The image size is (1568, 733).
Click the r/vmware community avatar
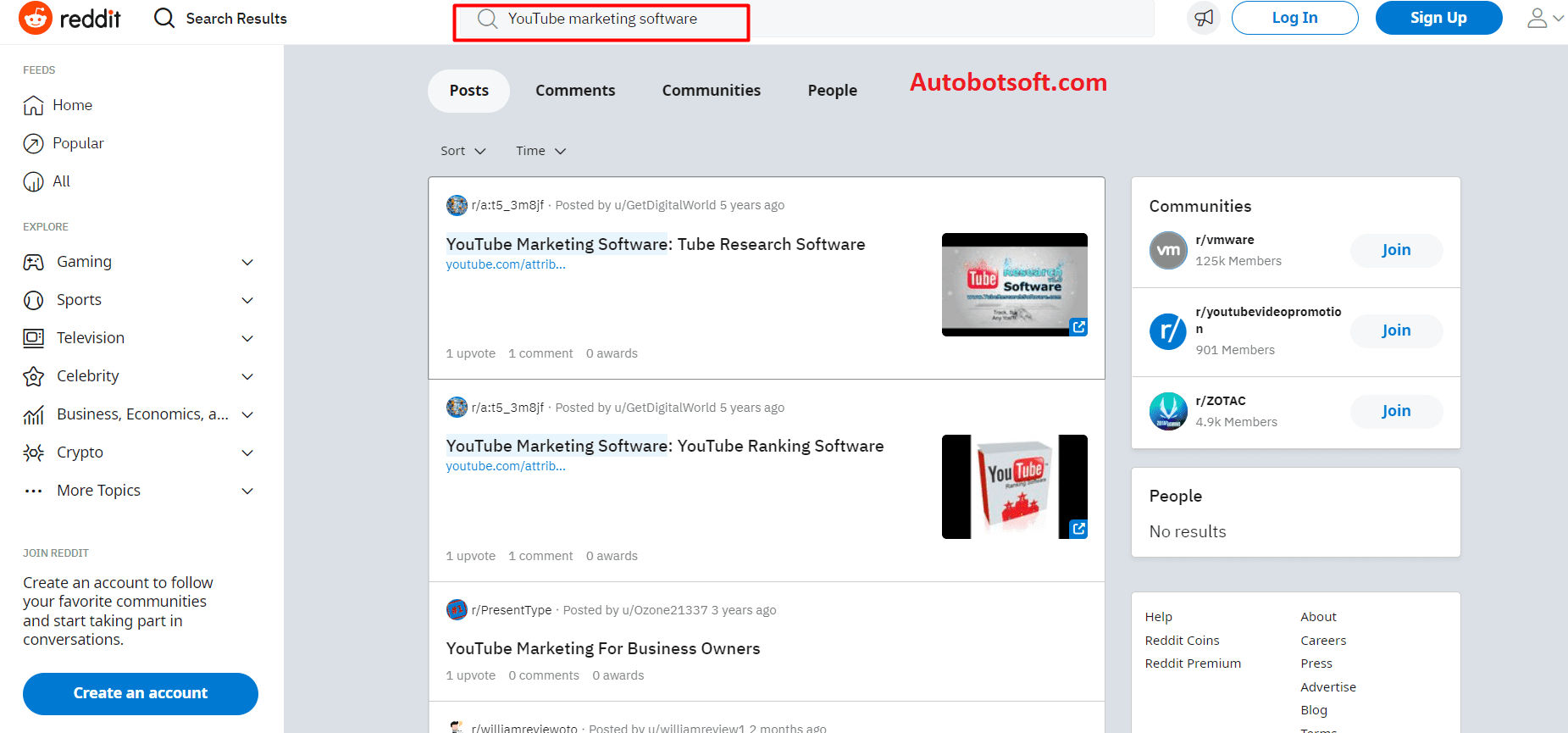click(1168, 250)
